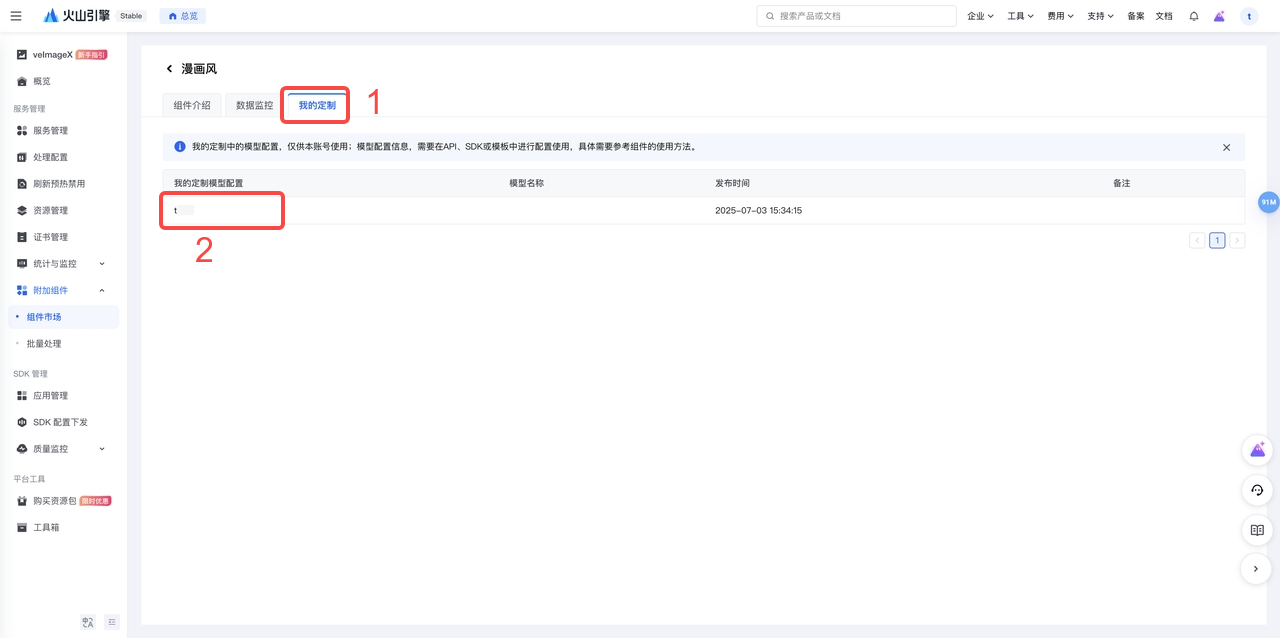
Task: Click the 模型名称 column header
Action: point(526,184)
